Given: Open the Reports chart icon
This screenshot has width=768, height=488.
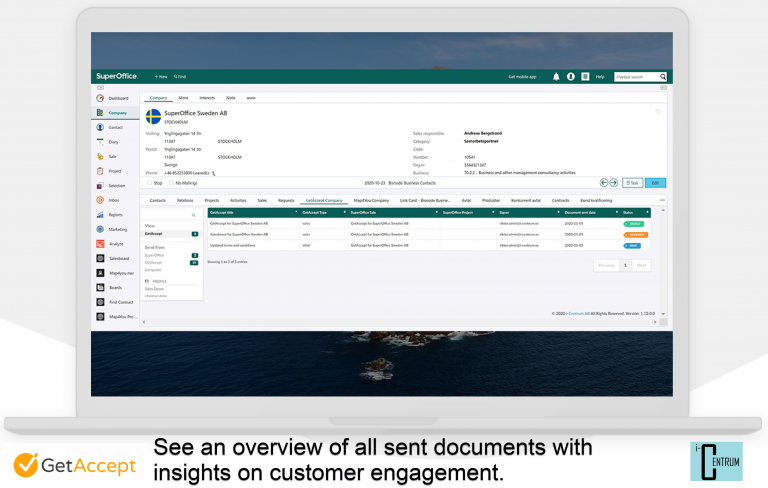Looking at the screenshot, I should coord(100,215).
